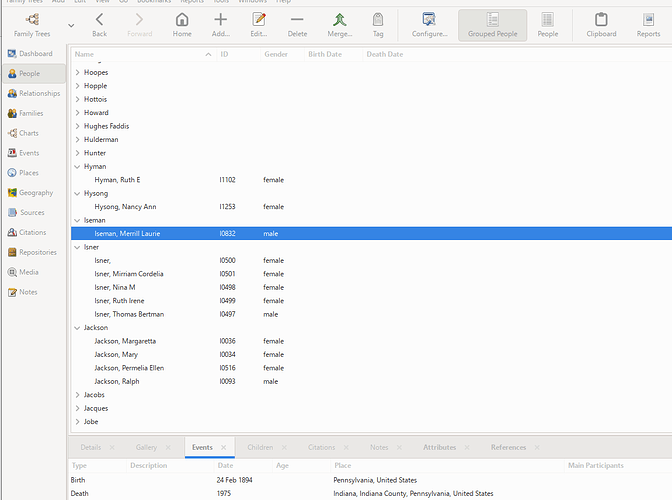672x500 pixels.
Task: Merge selected people
Action: click(340, 25)
